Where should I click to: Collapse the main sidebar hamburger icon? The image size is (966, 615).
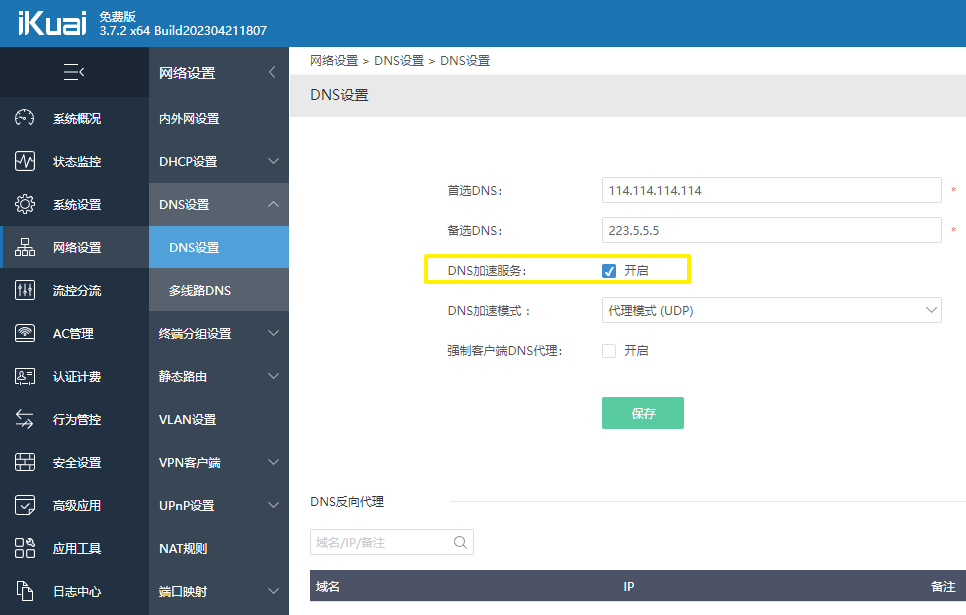click(74, 72)
